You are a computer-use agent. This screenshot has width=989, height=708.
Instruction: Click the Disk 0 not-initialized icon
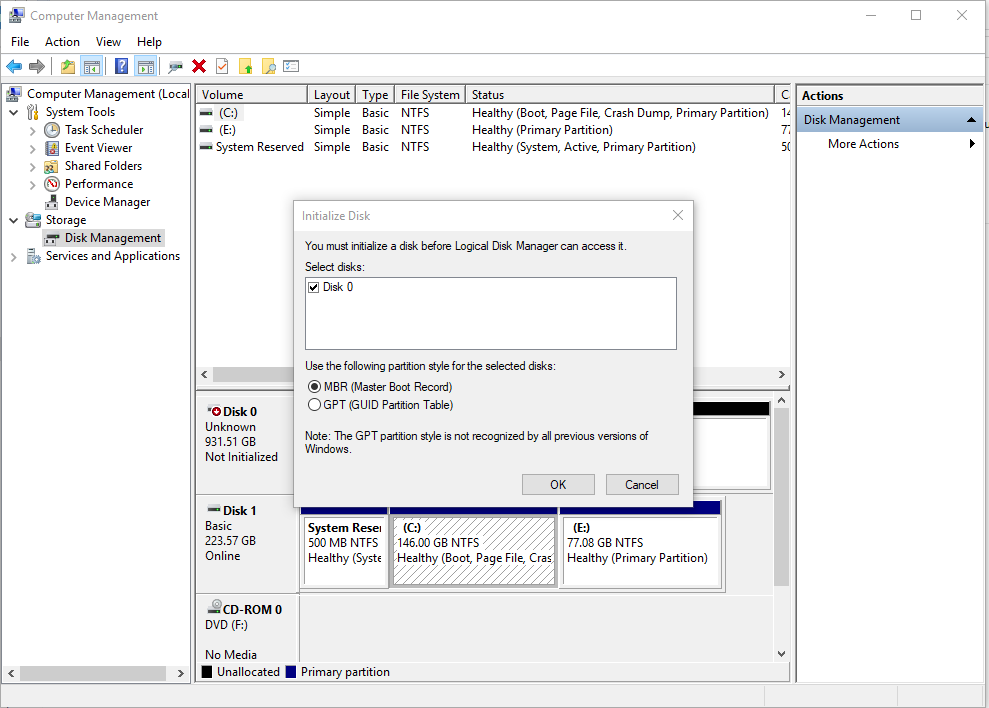pyautogui.click(x=214, y=411)
